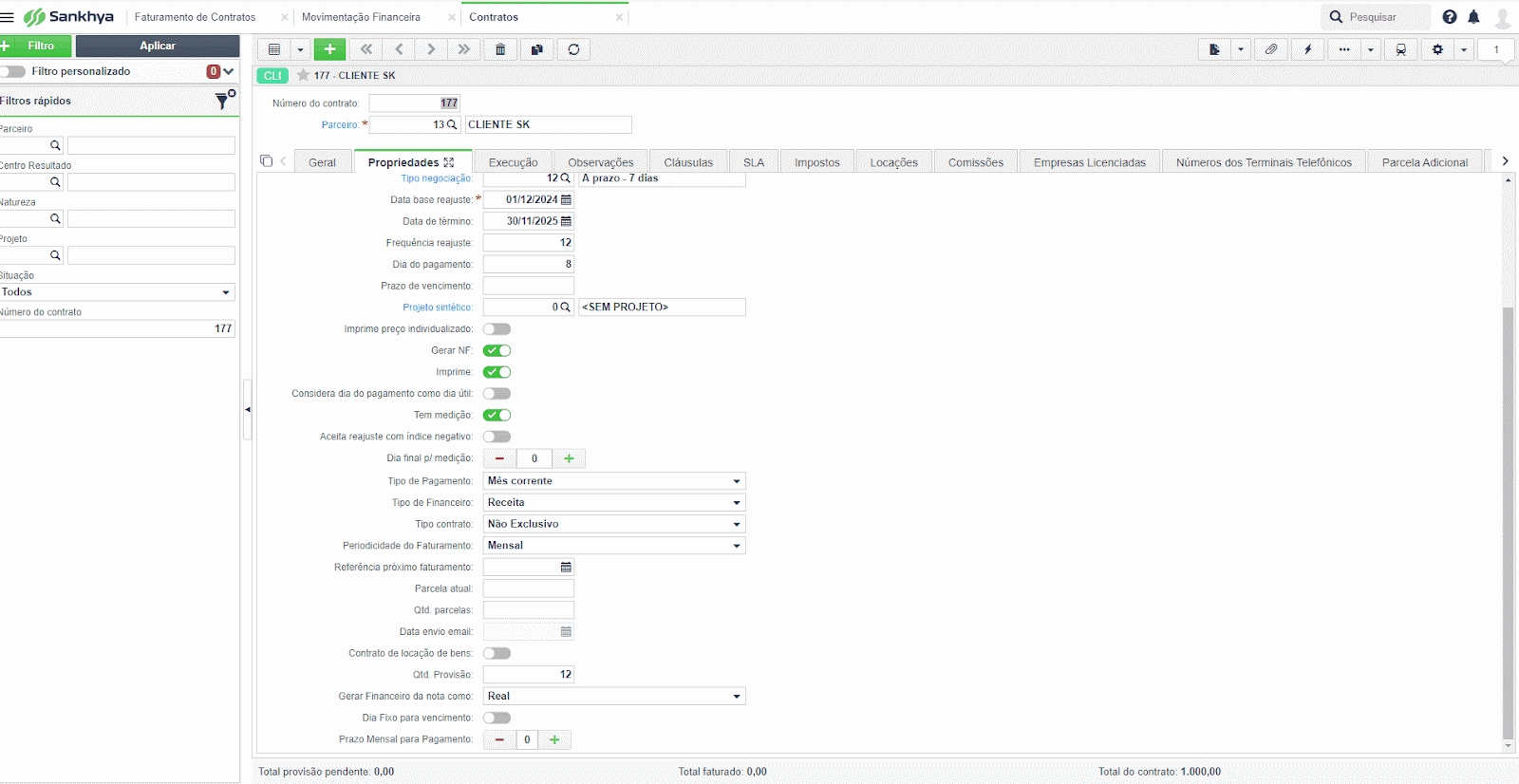Image resolution: width=1519 pixels, height=784 pixels.
Task: Open Situação dropdown showing Todos
Action: [x=117, y=292]
